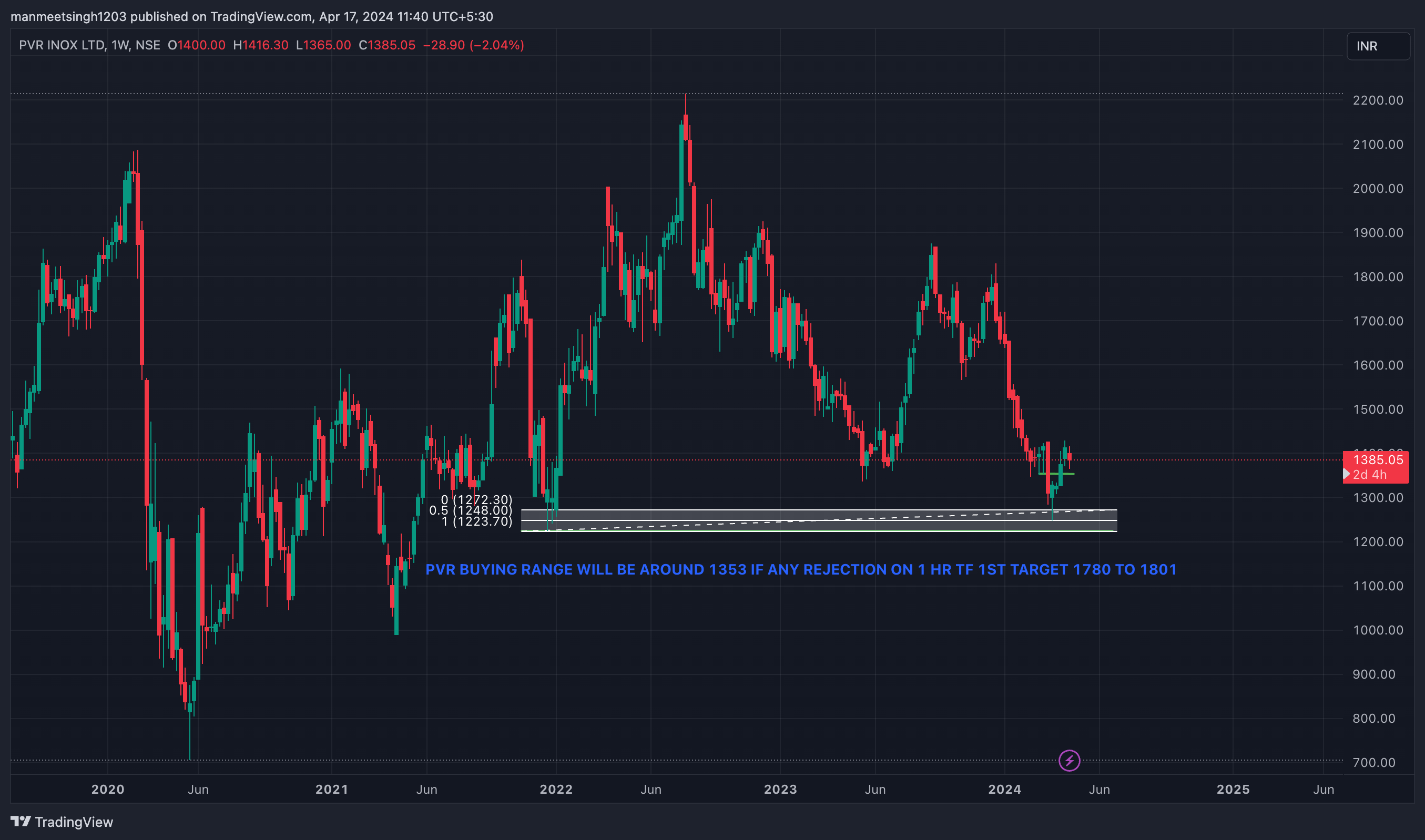Click the 1800.00 price axis label
This screenshot has height=840, width=1425.
click(1378, 277)
